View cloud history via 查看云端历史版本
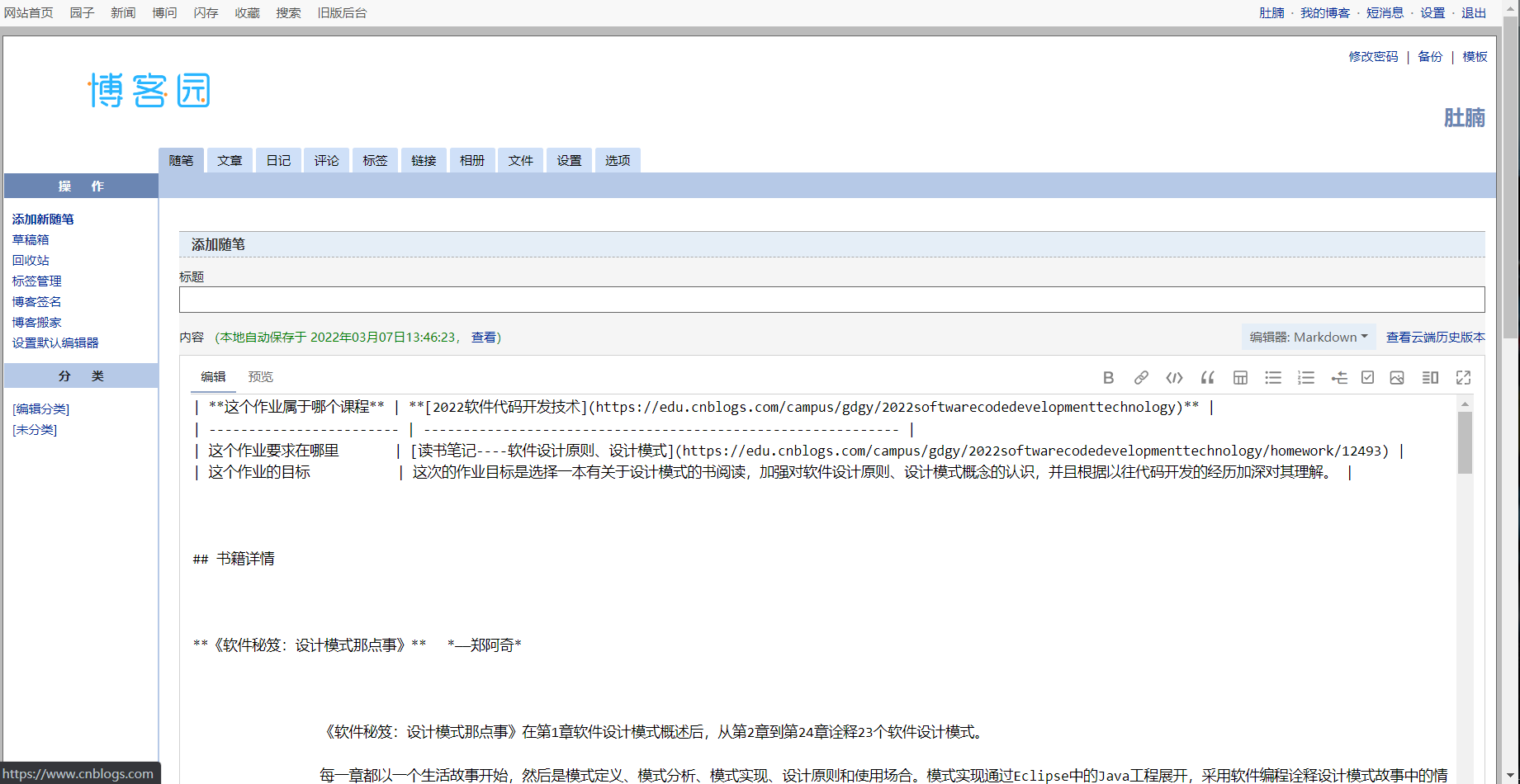 1435,337
